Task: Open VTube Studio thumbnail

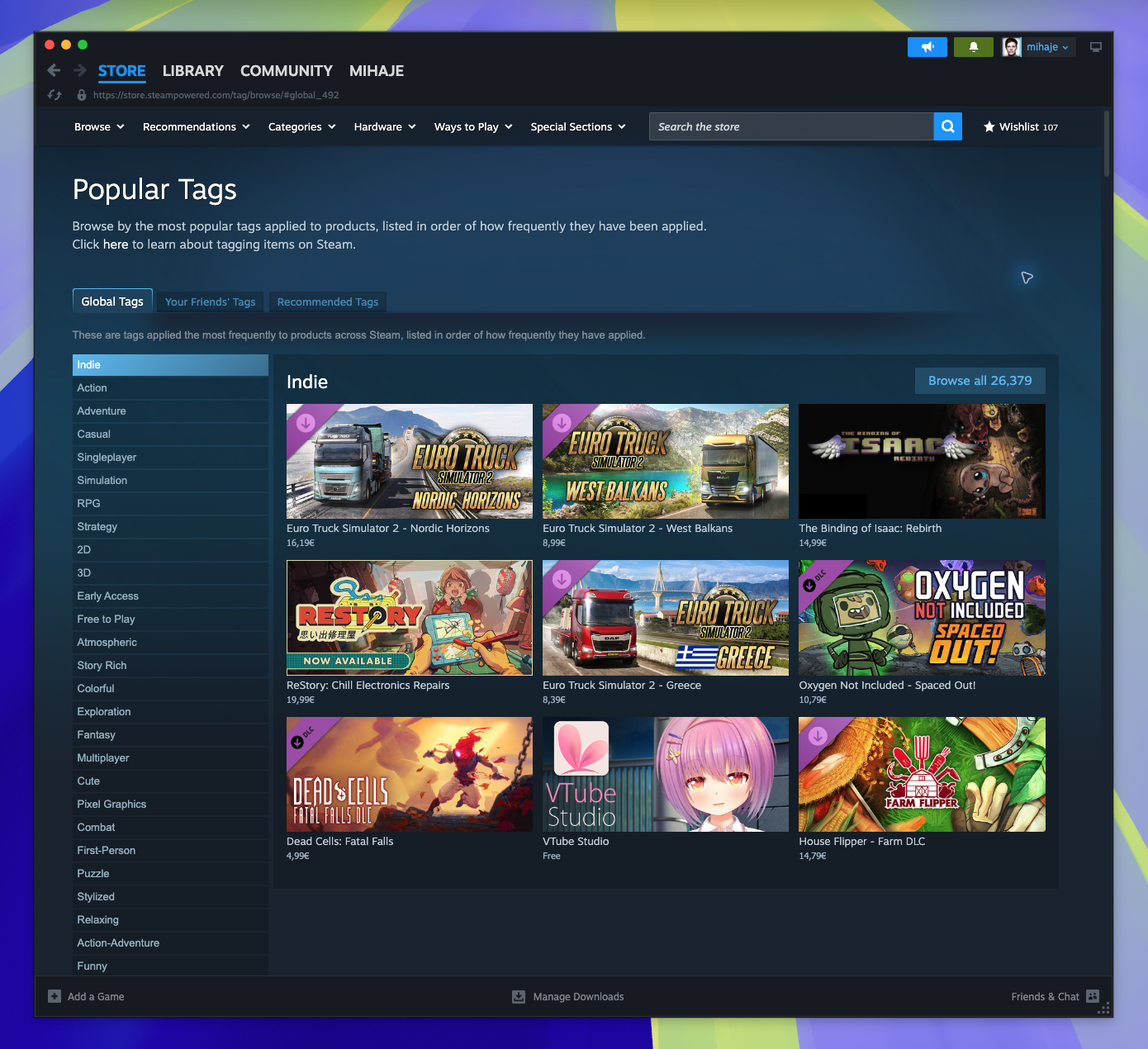Action: (x=666, y=774)
